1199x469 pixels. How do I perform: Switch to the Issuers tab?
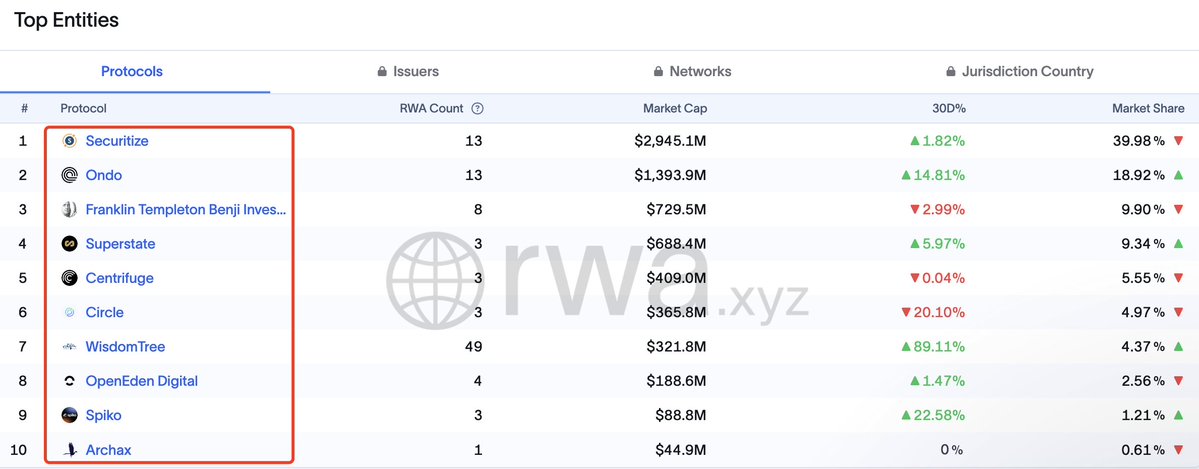click(x=408, y=71)
